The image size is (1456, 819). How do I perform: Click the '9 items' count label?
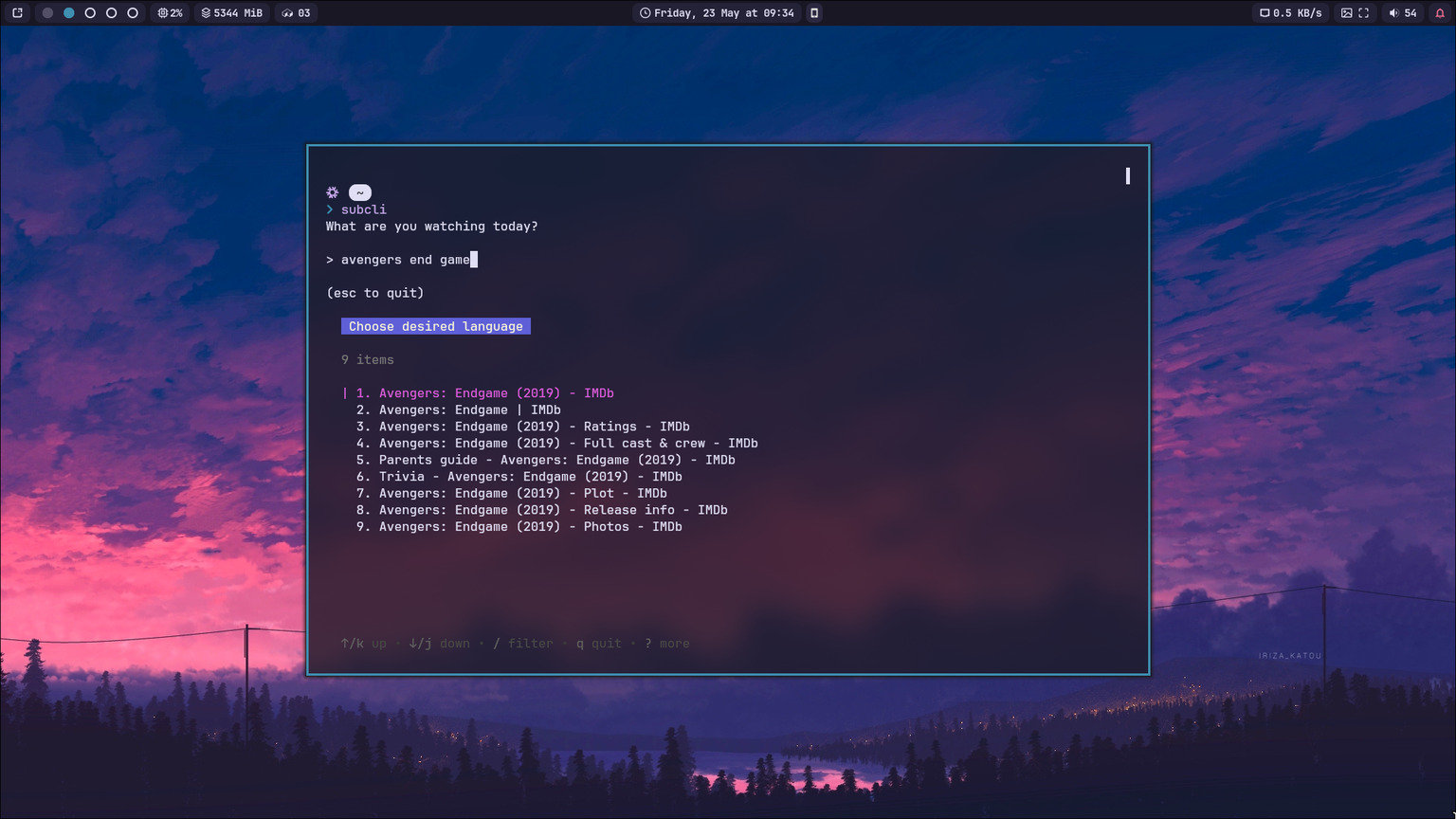click(x=368, y=360)
